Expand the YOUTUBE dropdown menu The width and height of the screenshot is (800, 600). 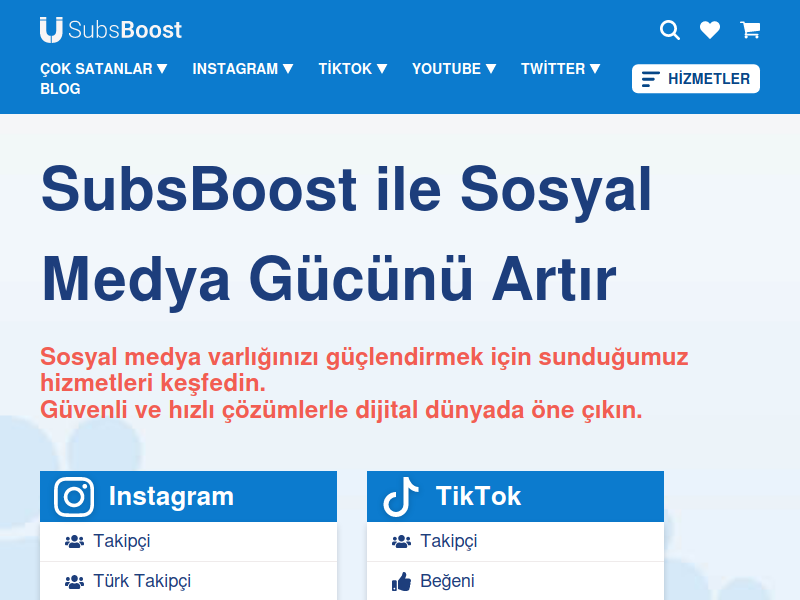point(454,69)
